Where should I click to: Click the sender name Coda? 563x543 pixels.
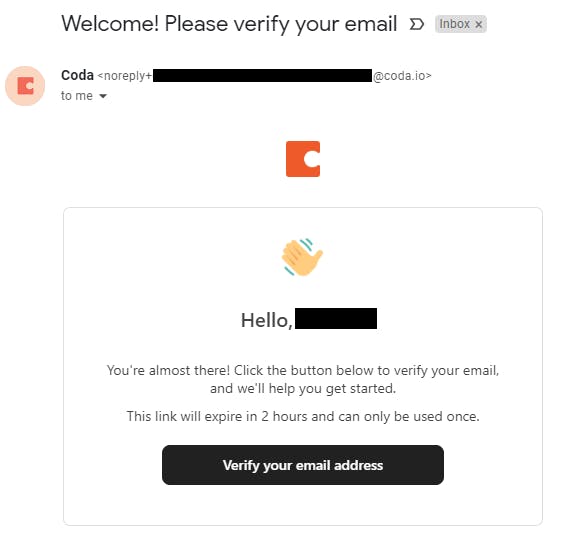(77, 75)
